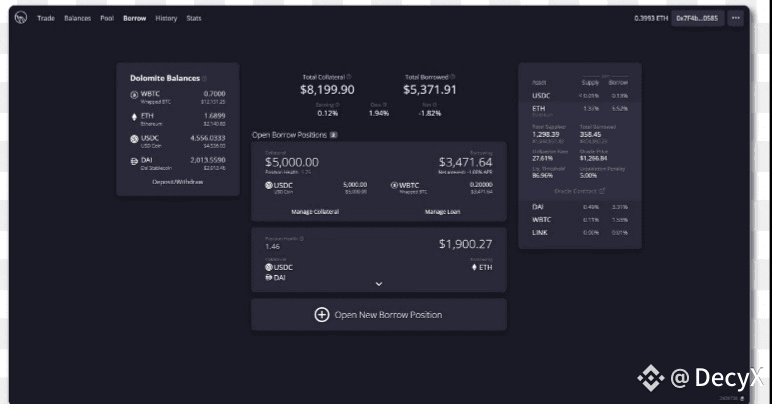Open the History tab
The width and height of the screenshot is (772, 404).
pyautogui.click(x=166, y=18)
